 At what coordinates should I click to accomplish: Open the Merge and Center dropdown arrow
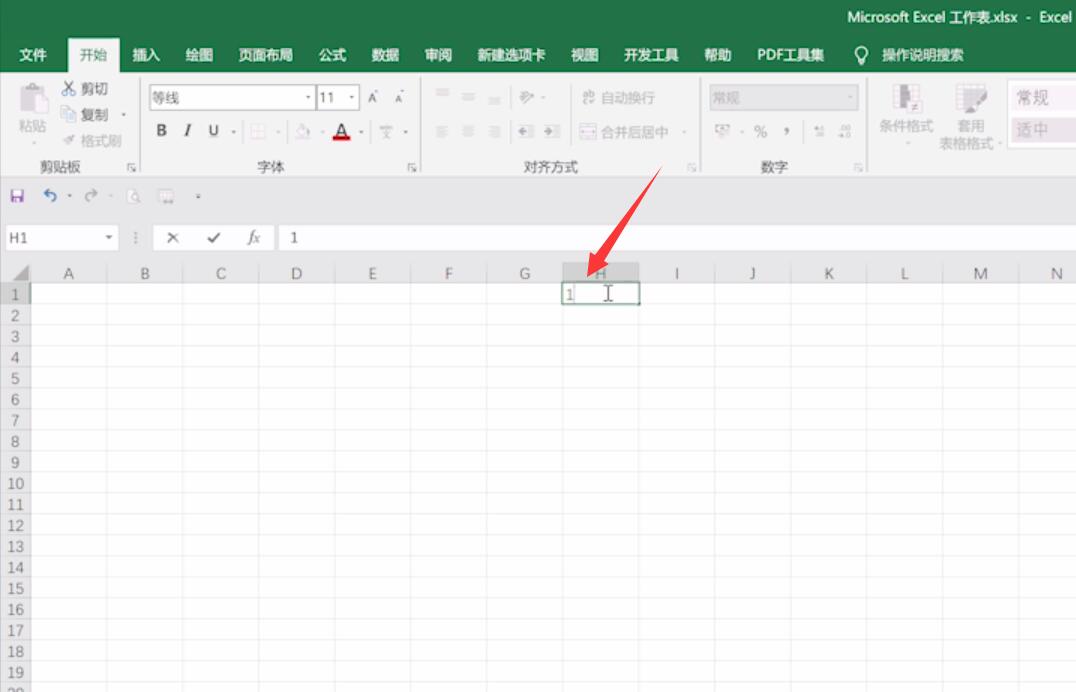[x=684, y=132]
